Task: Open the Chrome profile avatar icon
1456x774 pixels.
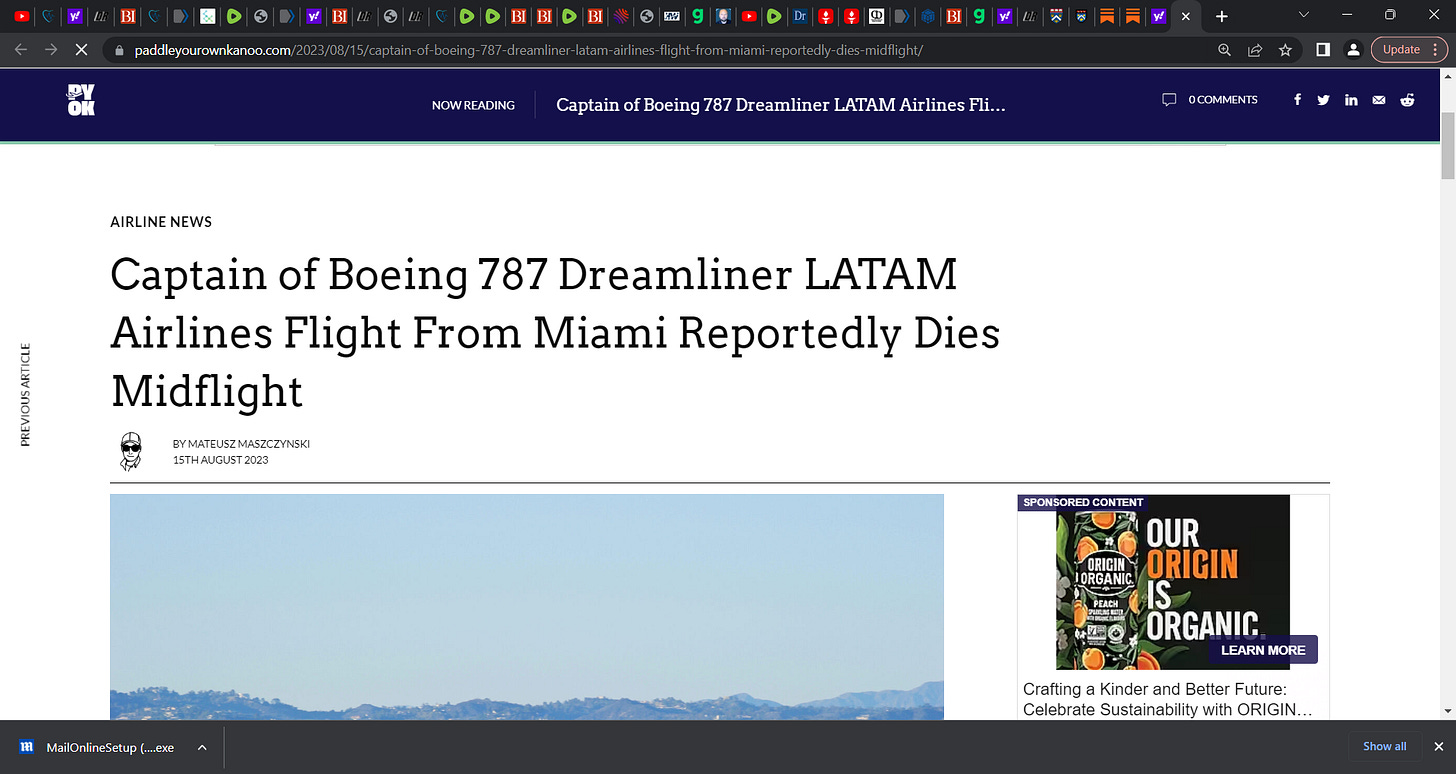Action: point(1353,49)
